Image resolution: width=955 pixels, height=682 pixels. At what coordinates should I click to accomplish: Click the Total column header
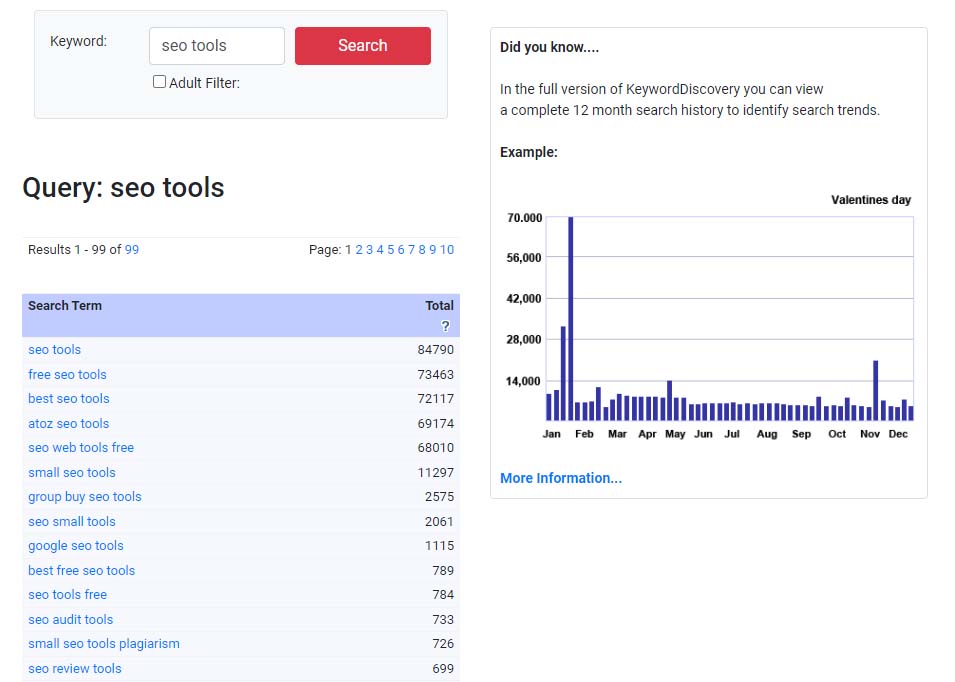point(439,306)
